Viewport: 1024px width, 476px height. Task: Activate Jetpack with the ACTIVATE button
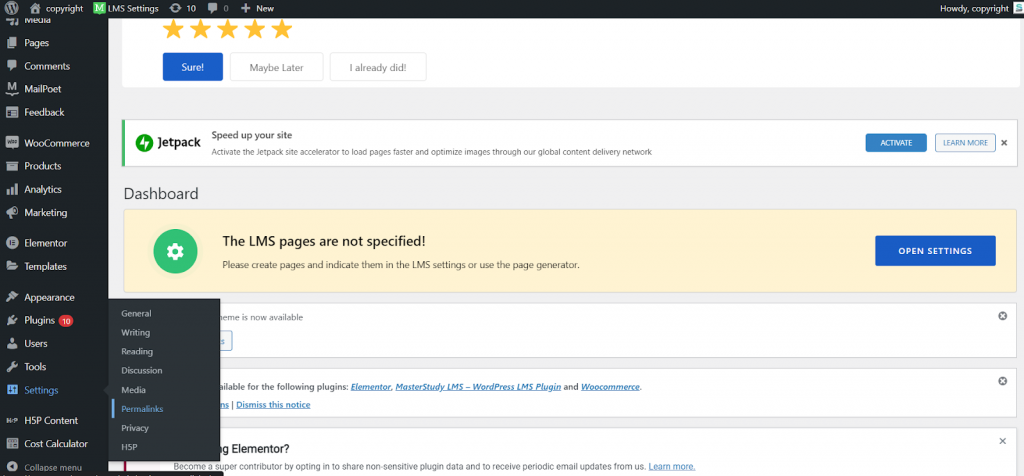895,143
